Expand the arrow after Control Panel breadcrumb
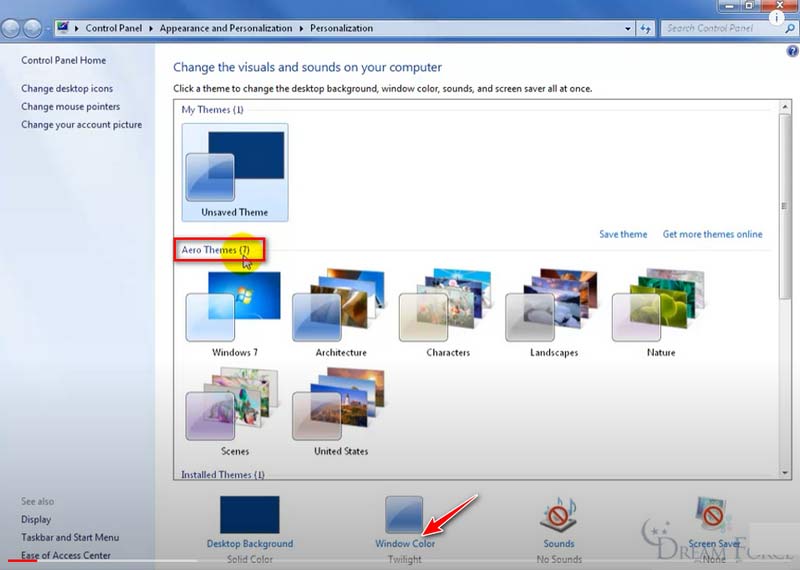 click(x=151, y=29)
